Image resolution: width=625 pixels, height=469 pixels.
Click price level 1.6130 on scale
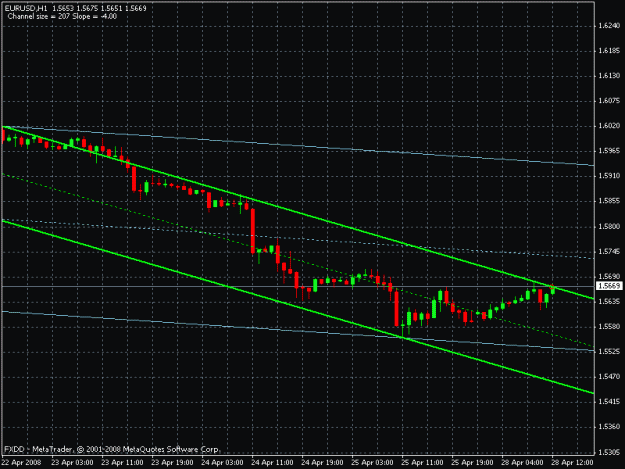(x=609, y=76)
